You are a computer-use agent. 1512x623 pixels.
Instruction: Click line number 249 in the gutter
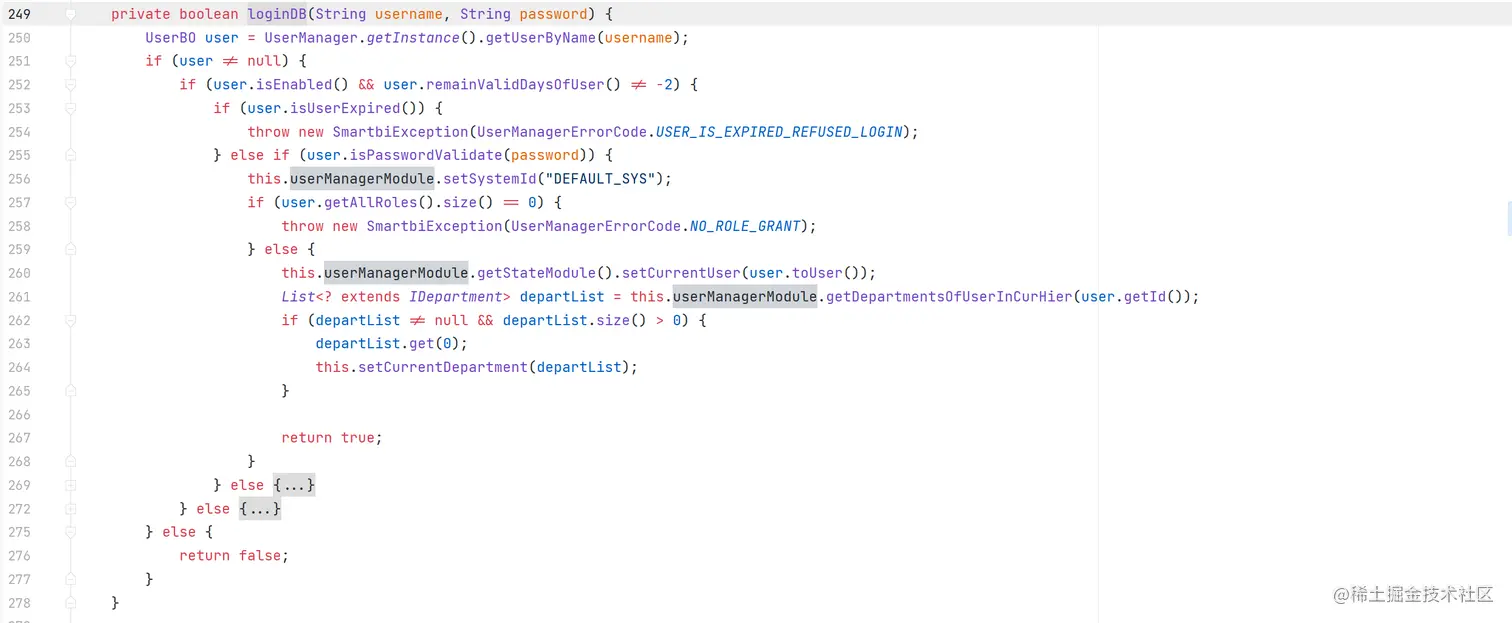point(19,14)
